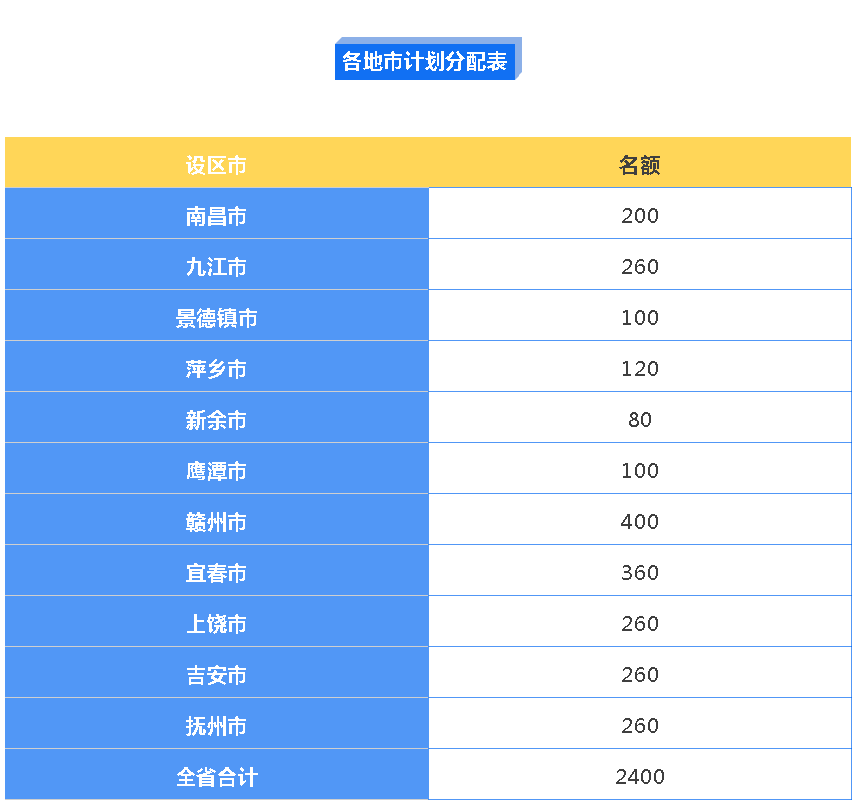Select the 九江市 cell
Image resolution: width=857 pixels, height=804 pixels.
216,267
